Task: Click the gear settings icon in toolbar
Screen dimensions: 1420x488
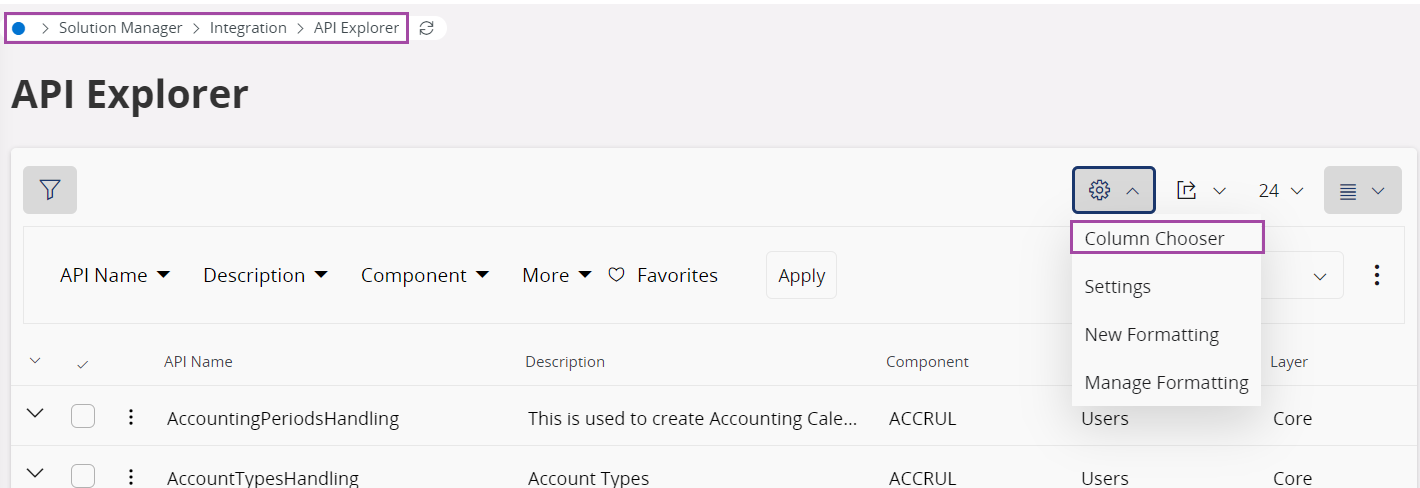Action: [x=1100, y=190]
